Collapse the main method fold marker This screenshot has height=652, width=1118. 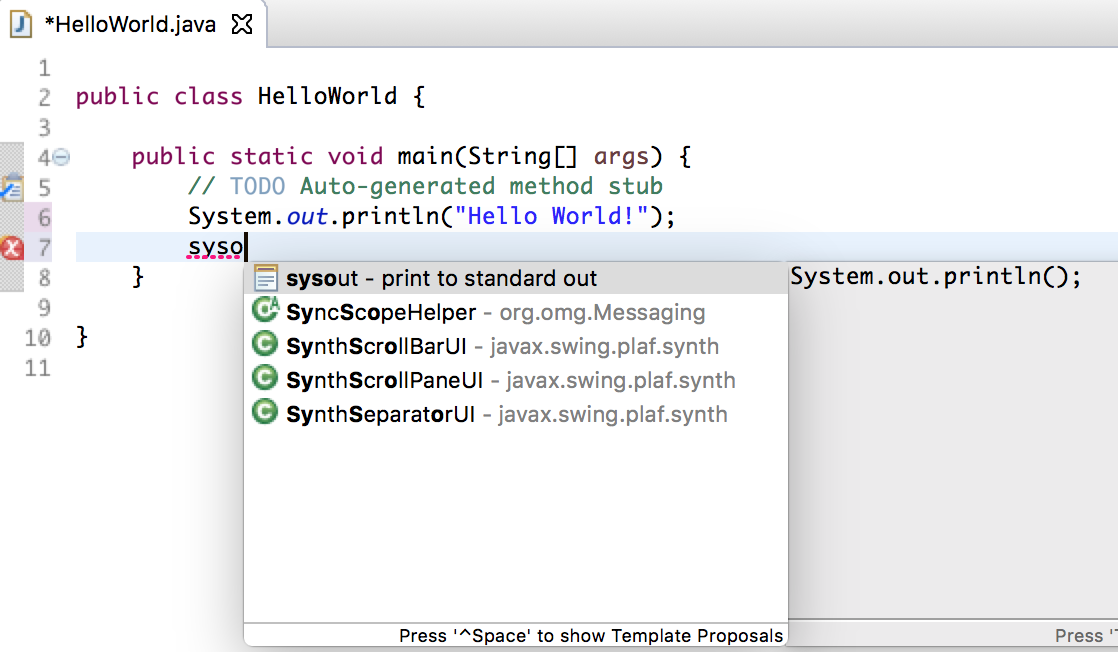click(60, 156)
